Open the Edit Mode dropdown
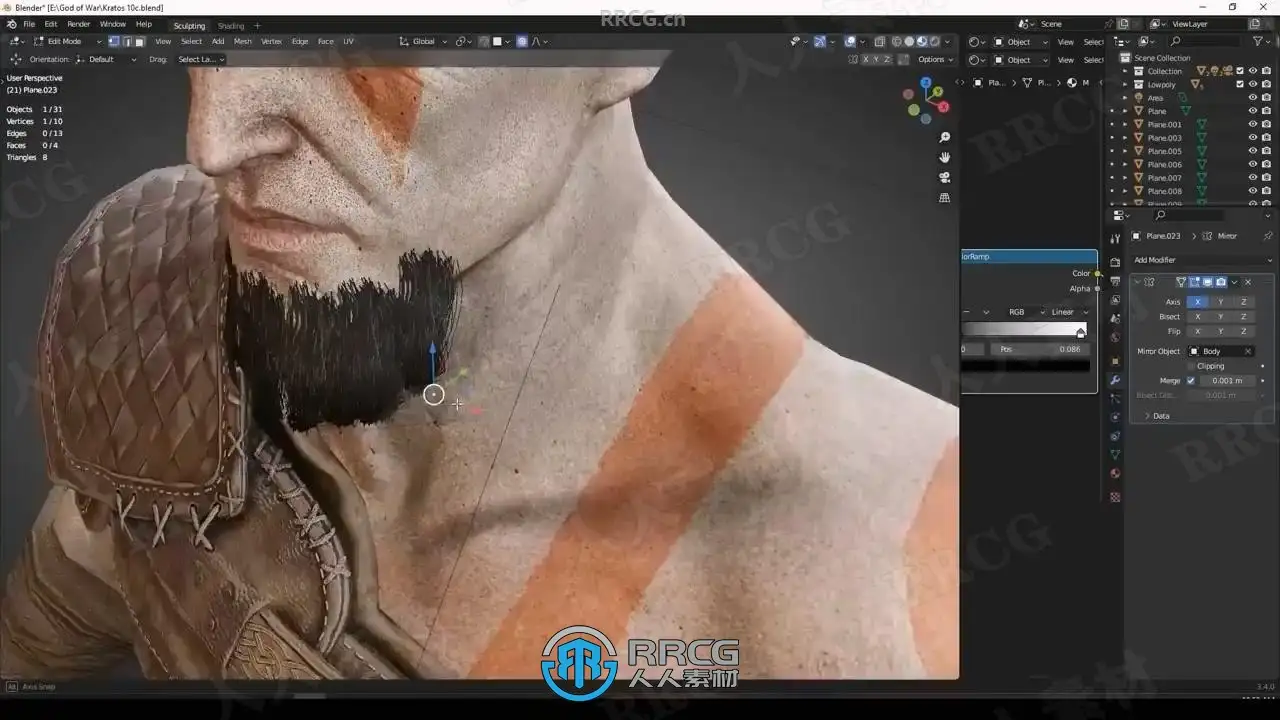This screenshot has width=1280, height=720. [67, 42]
